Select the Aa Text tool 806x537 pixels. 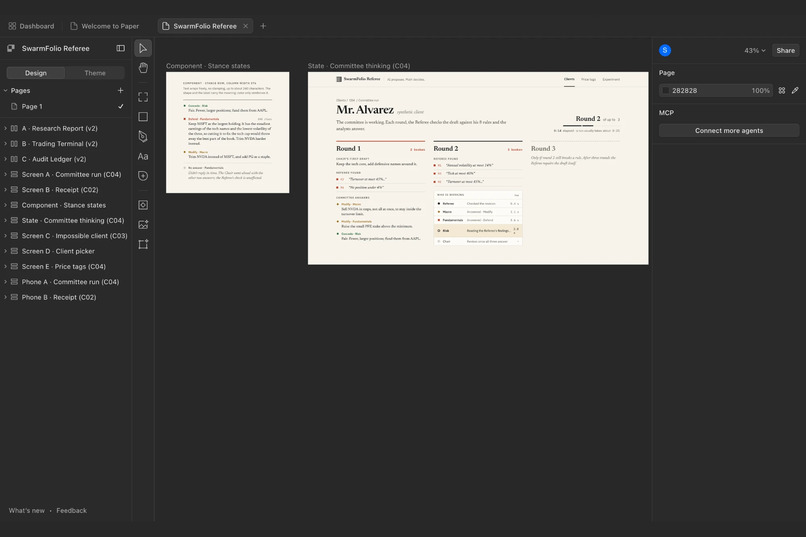coord(143,156)
